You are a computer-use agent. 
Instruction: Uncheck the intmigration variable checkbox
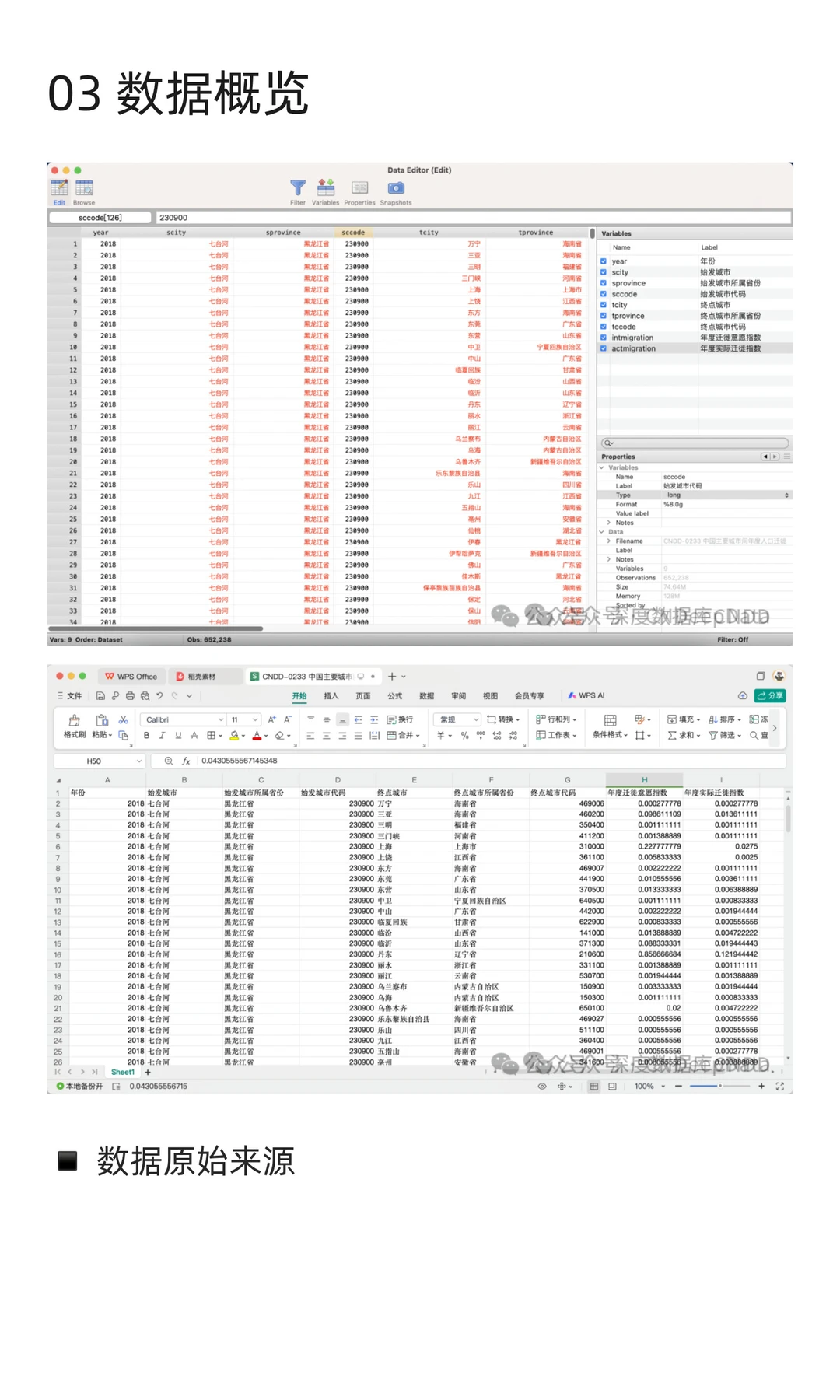tap(604, 338)
